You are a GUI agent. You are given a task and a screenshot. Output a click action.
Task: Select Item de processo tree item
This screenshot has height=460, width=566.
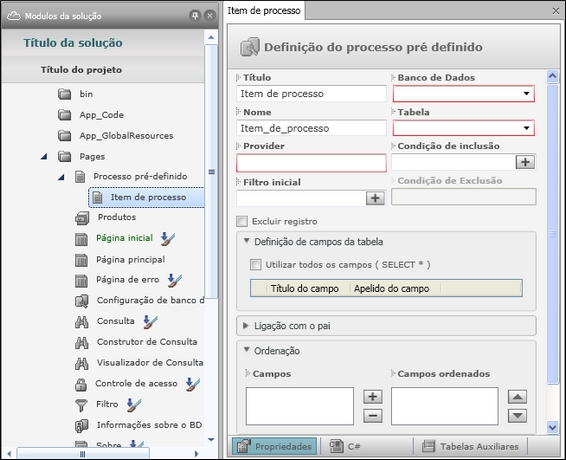click(147, 197)
